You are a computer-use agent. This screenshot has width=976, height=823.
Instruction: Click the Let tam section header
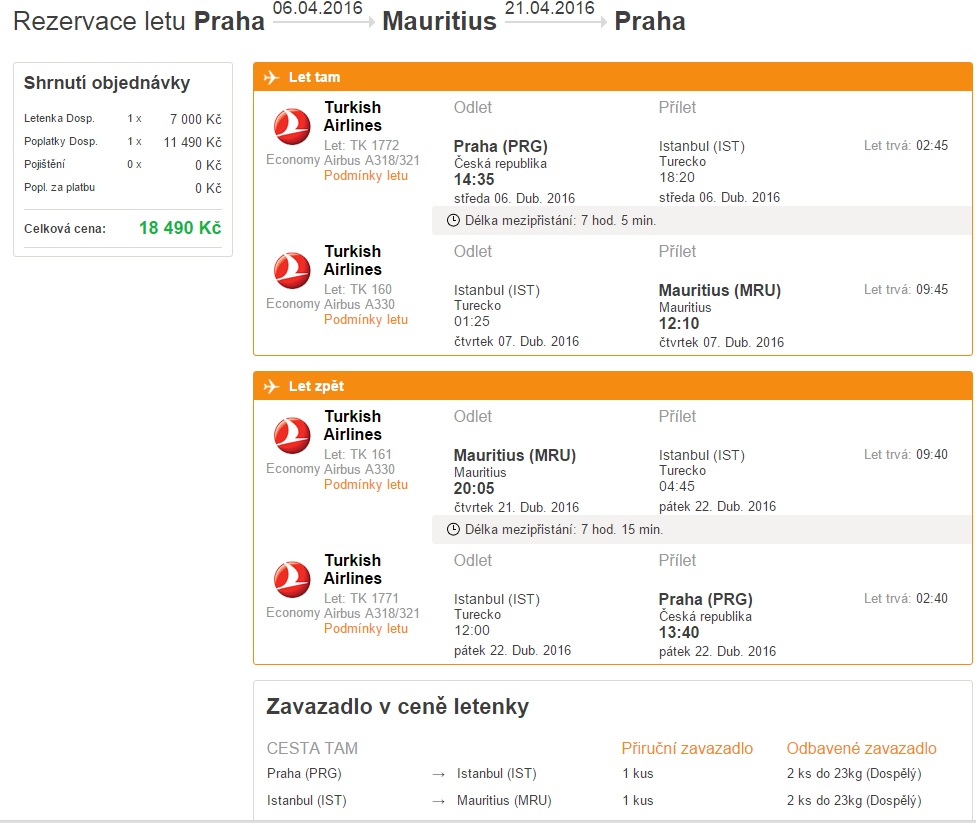[612, 77]
